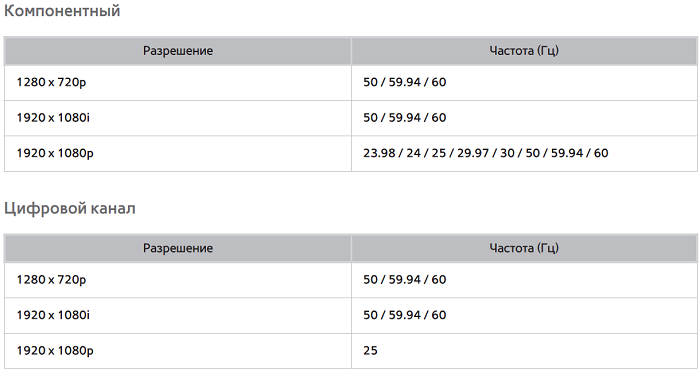
Task: Select the 23.98 / 24 / 25 frequency cell
Action: tap(524, 154)
